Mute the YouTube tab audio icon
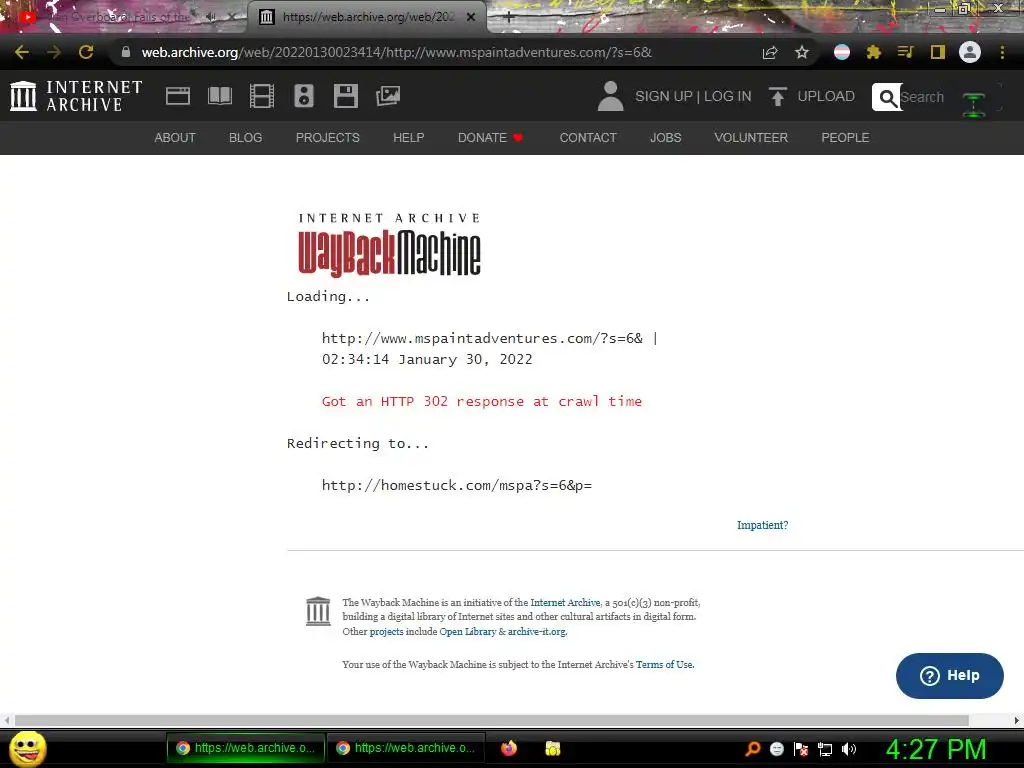Screen dimensions: 1024x768 click(212, 17)
